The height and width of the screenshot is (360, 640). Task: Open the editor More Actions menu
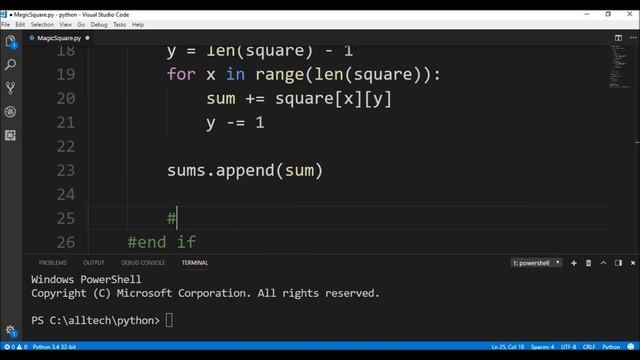tap(633, 38)
